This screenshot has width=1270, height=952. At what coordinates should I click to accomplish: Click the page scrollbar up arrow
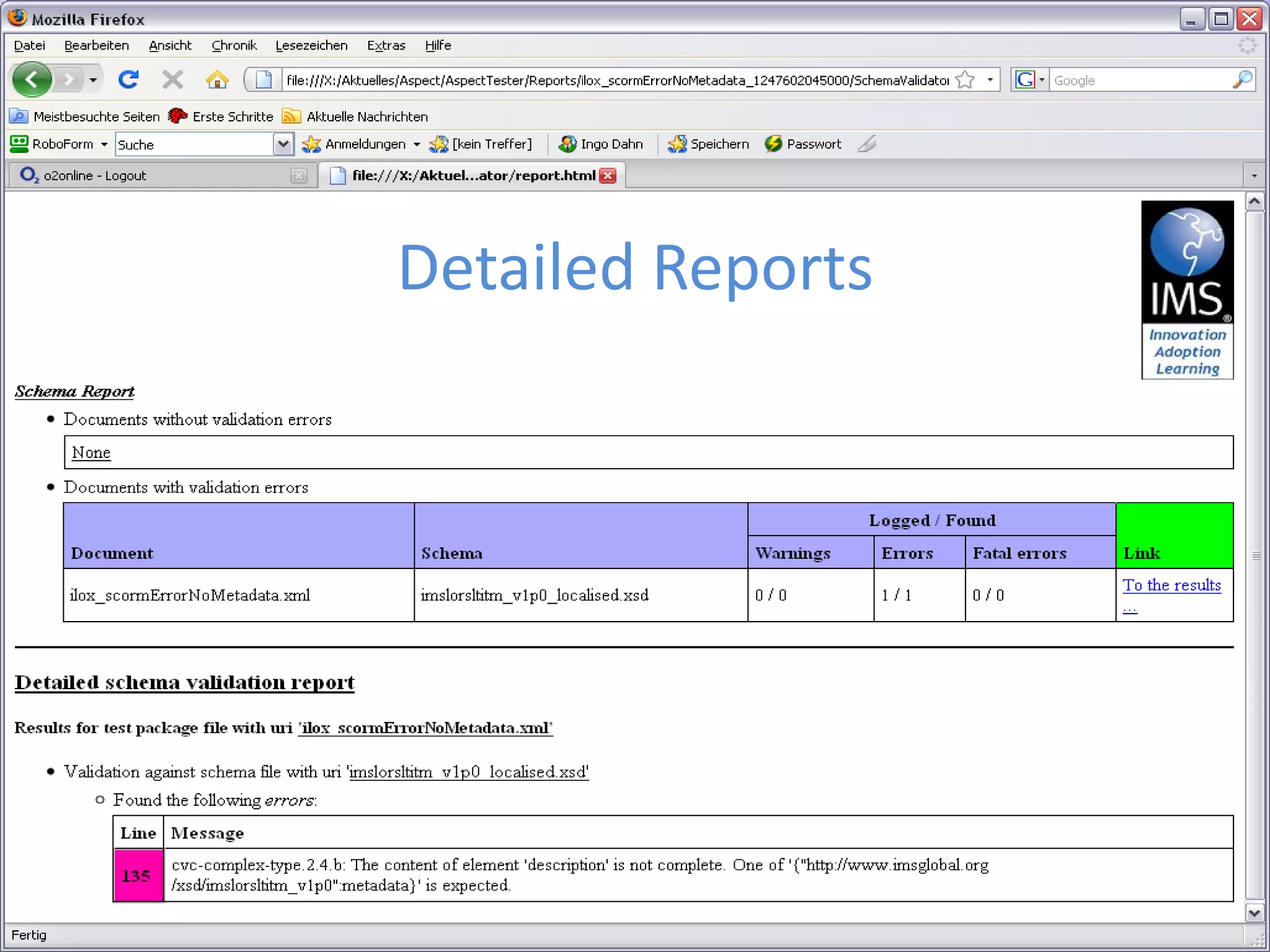[x=1254, y=202]
